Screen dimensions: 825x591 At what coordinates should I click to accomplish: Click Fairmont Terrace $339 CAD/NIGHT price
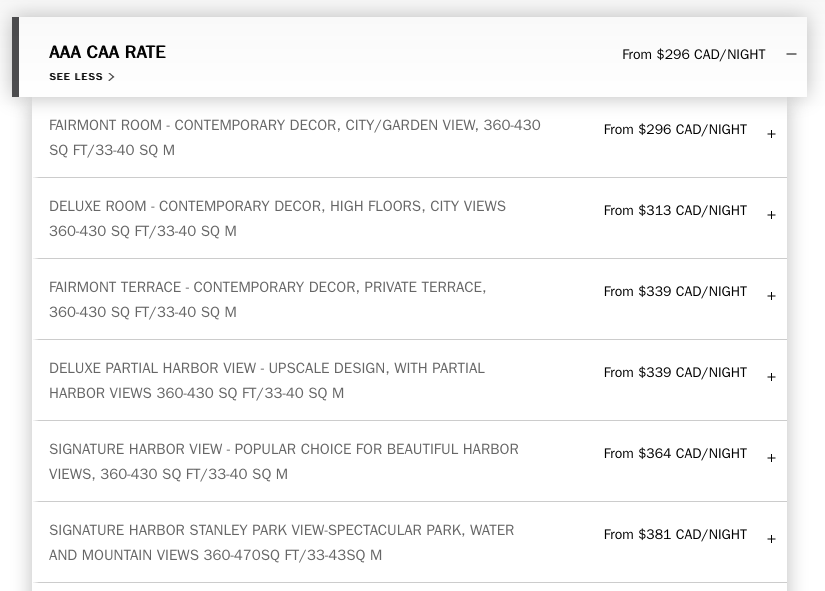pyautogui.click(x=675, y=292)
